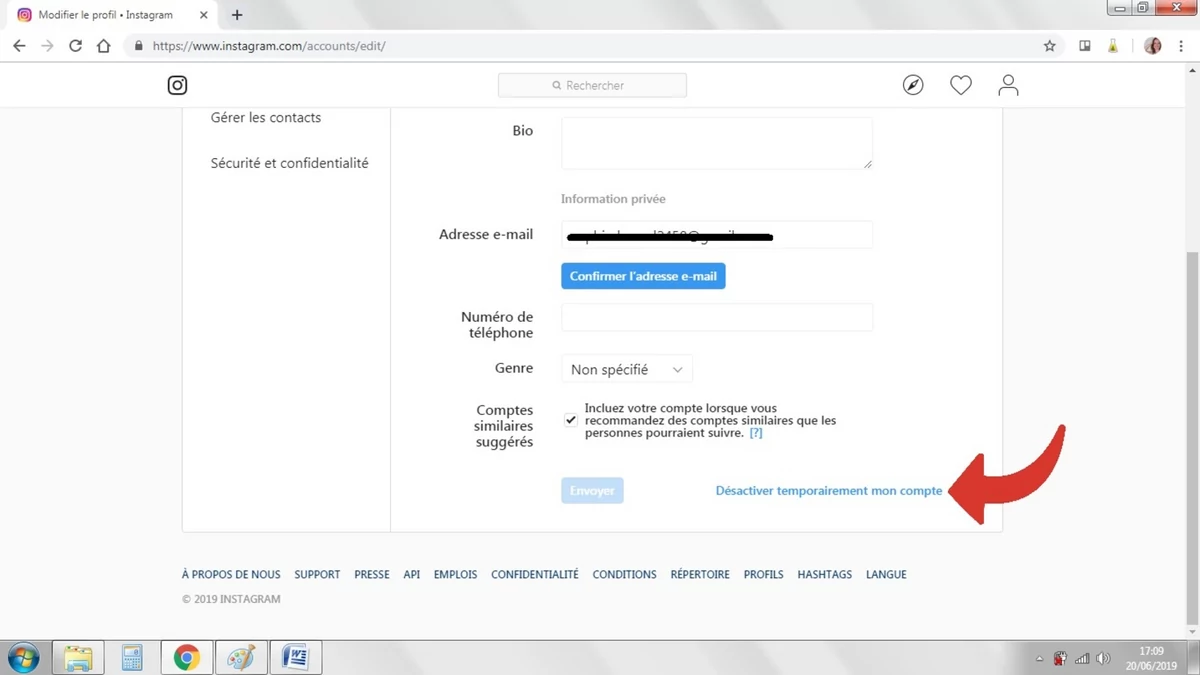
Task: Click the yellow extension icon in toolbar
Action: 1113,46
